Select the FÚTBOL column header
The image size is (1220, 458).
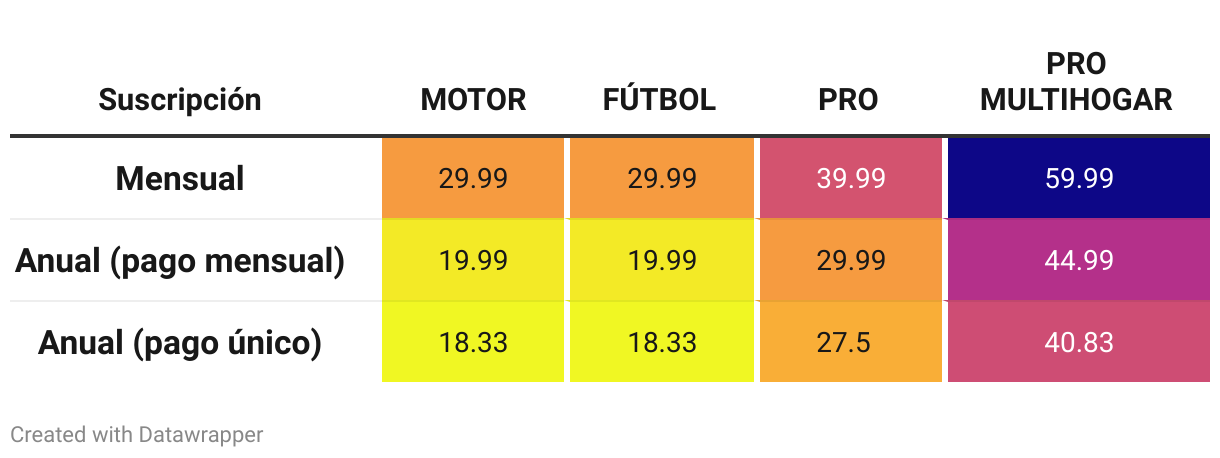(x=660, y=99)
